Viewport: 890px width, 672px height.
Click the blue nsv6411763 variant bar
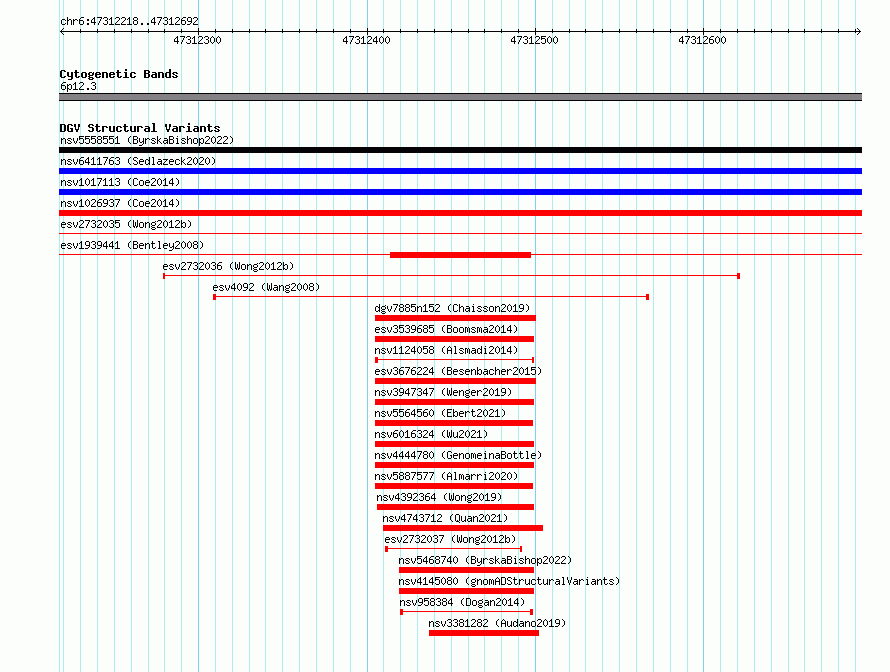click(460, 171)
